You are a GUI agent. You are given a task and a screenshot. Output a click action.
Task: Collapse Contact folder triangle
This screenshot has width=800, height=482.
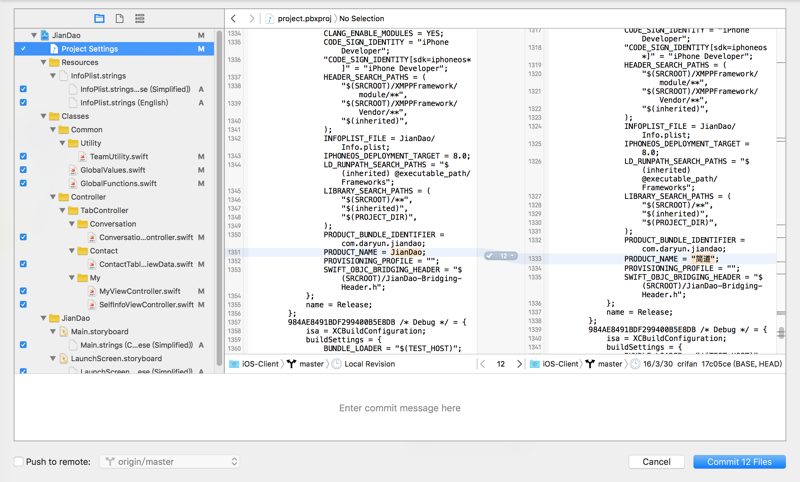(x=71, y=251)
